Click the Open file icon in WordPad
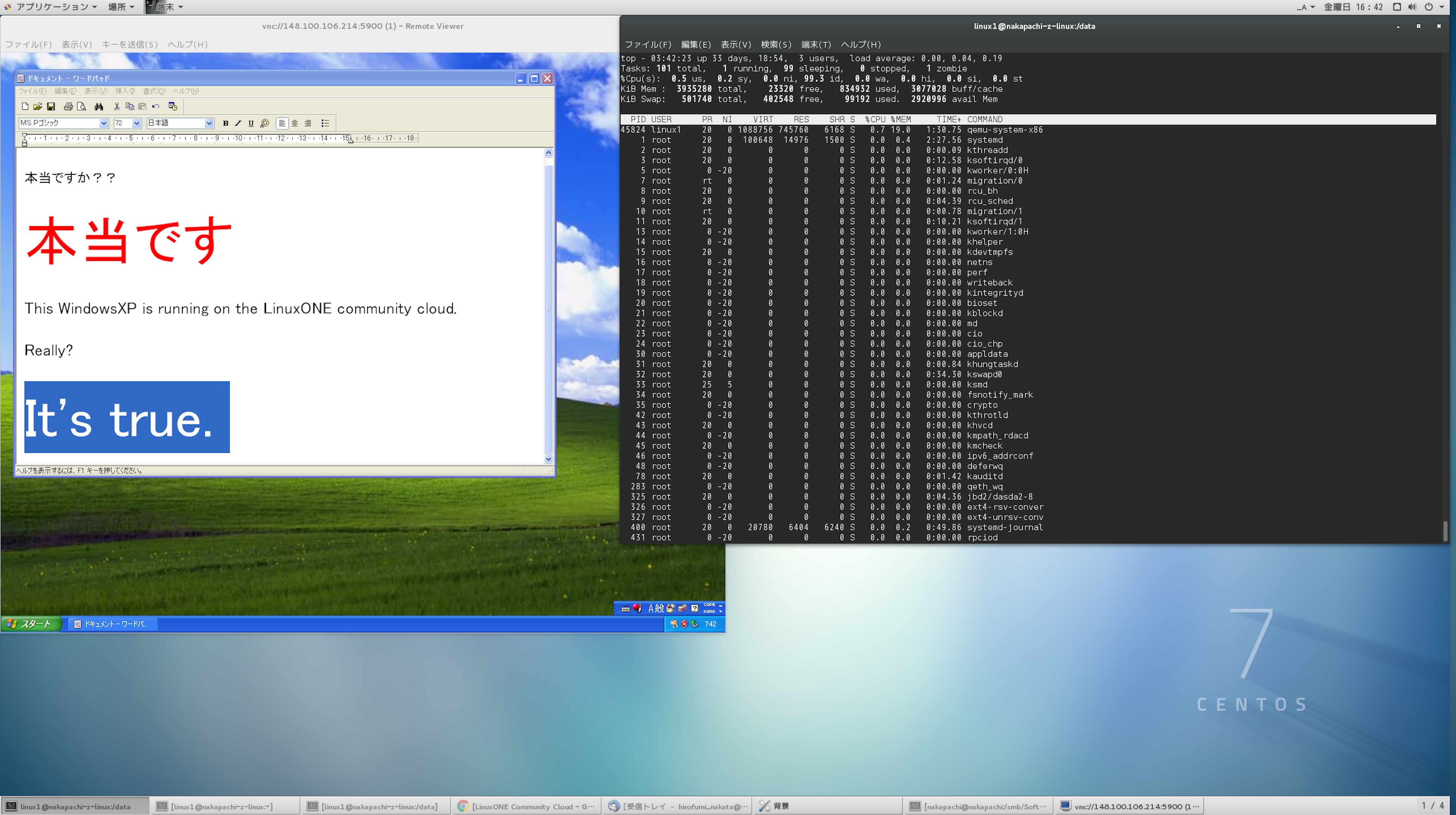This screenshot has height=815, width=1456. click(37, 106)
